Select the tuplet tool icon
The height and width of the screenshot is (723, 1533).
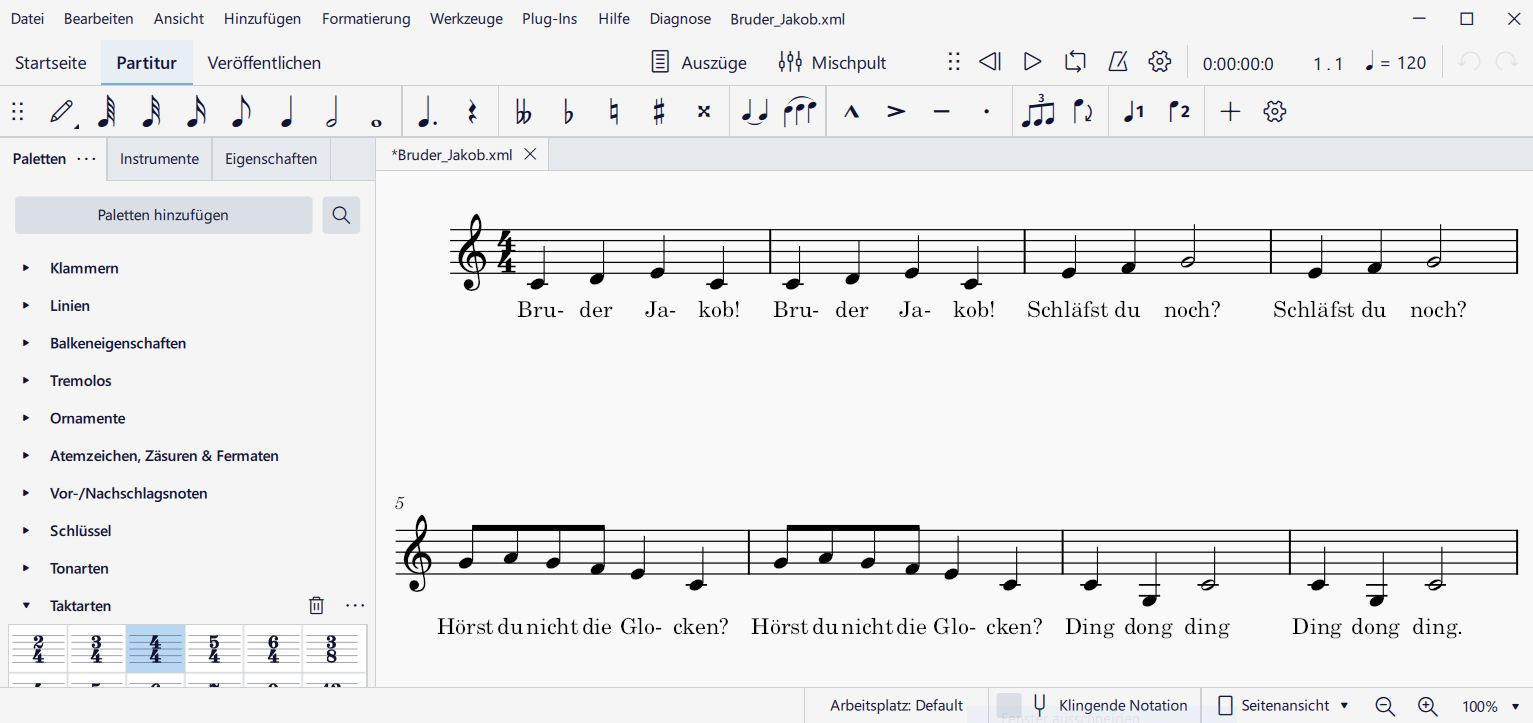[1037, 112]
